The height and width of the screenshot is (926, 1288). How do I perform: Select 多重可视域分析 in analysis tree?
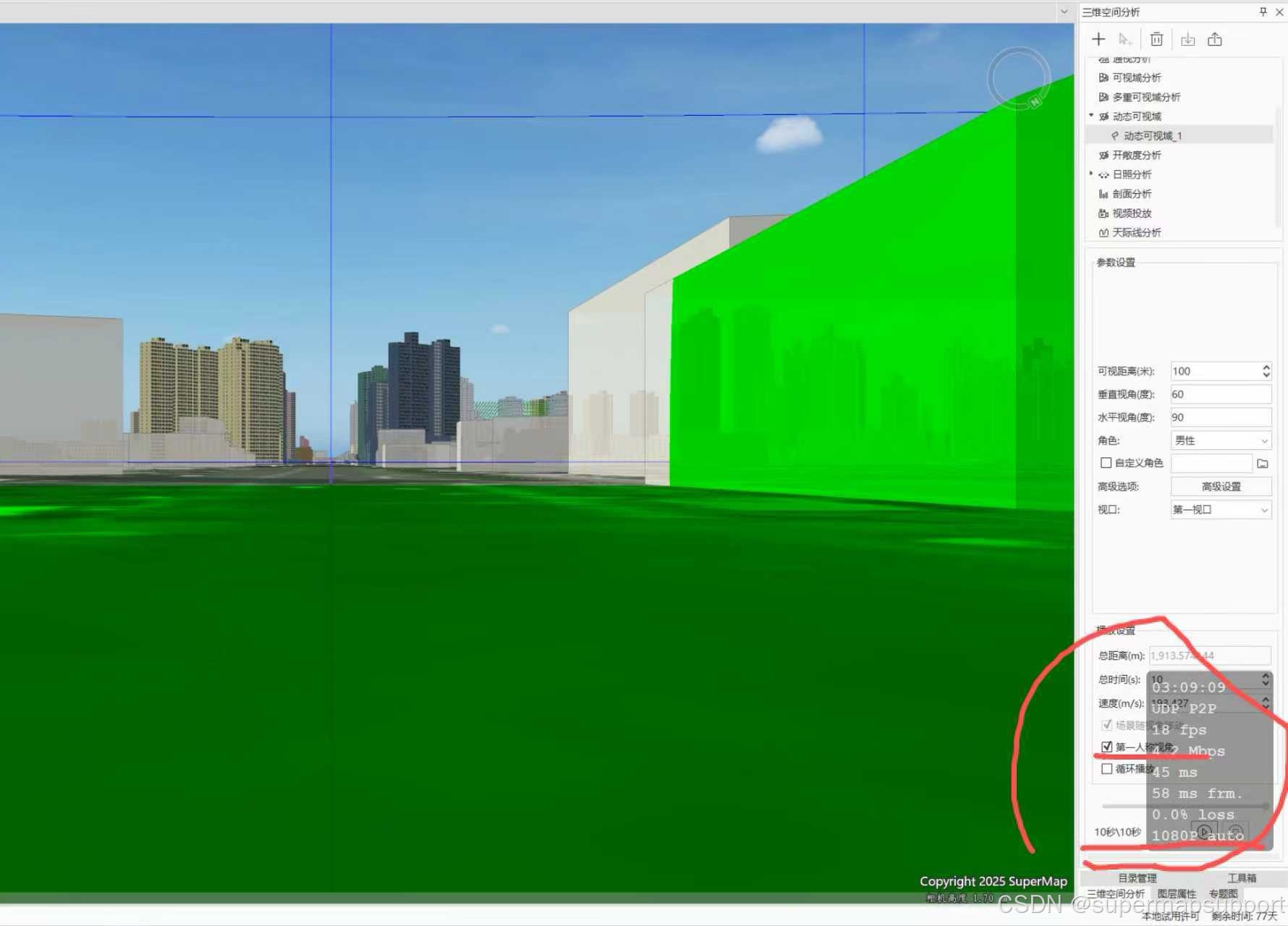coord(1146,97)
